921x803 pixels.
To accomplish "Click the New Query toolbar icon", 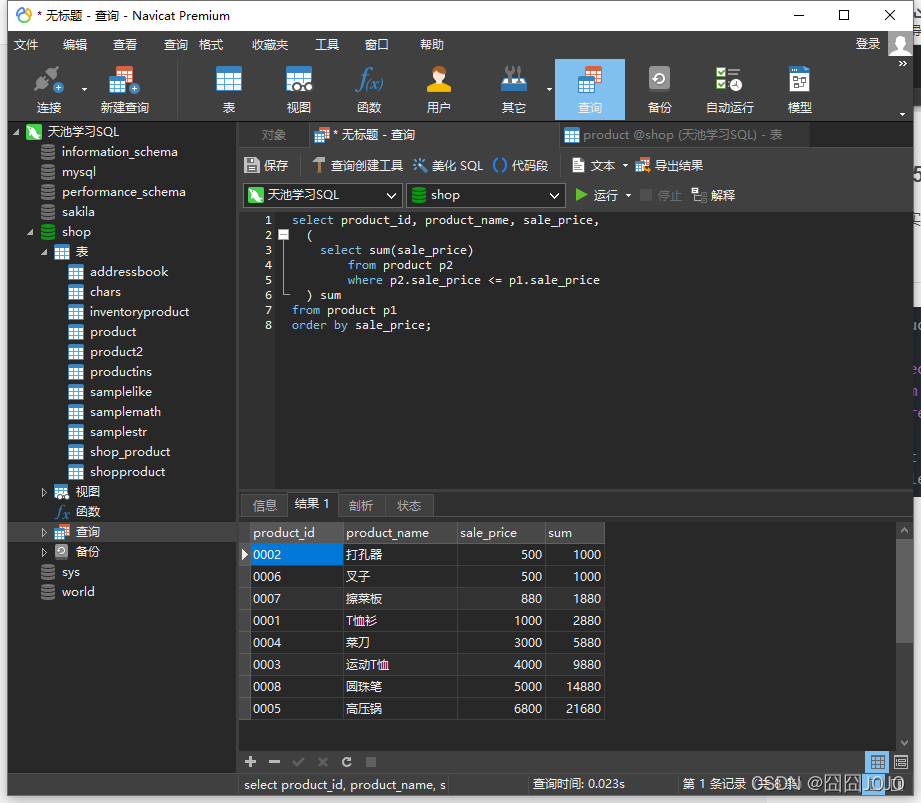I will point(124,90).
